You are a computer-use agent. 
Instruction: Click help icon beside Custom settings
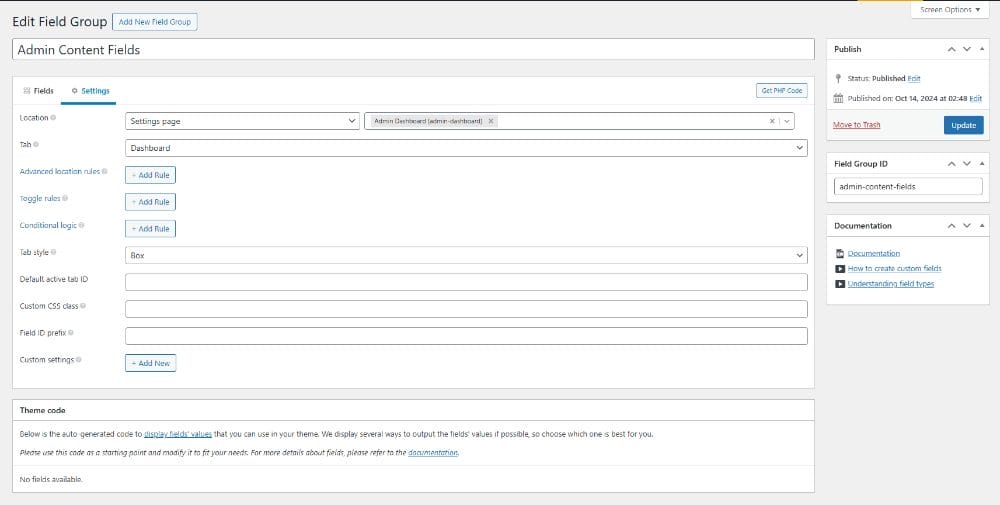[79, 360]
